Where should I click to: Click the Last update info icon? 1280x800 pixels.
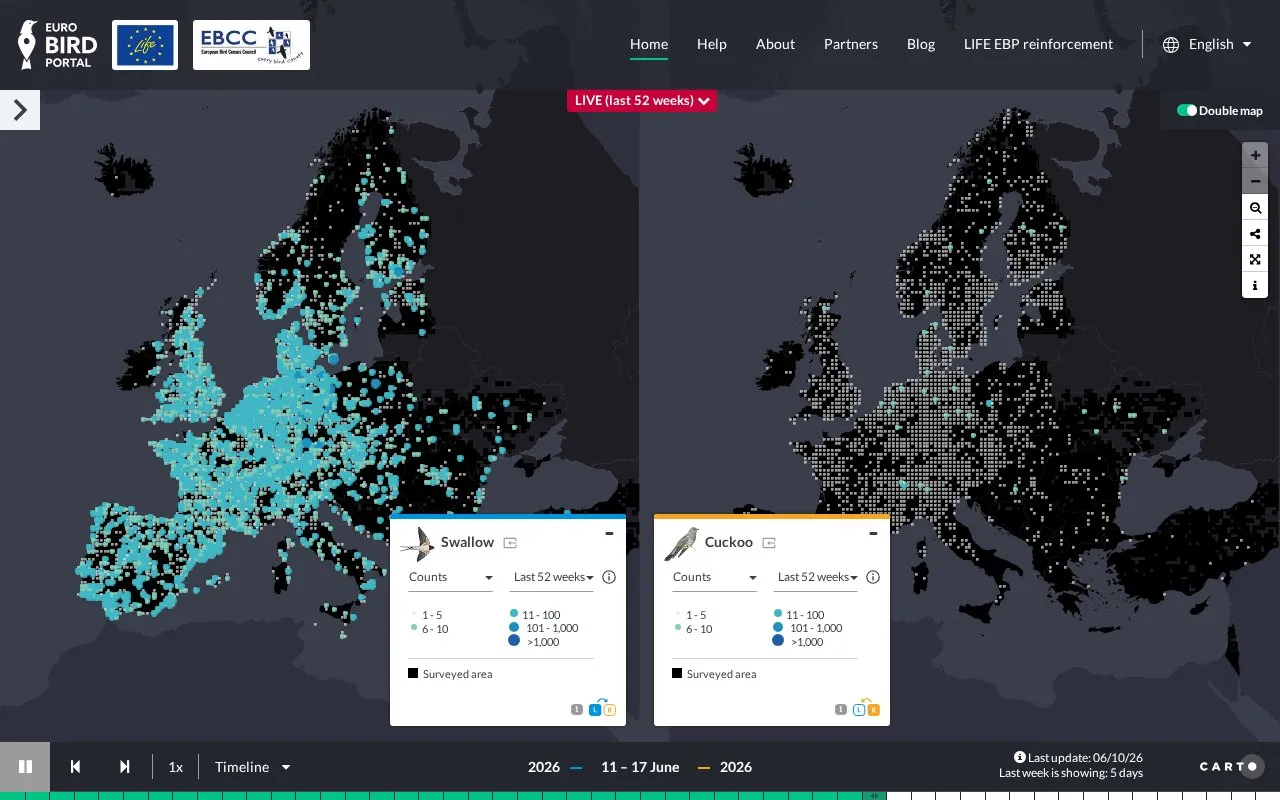click(1020, 758)
